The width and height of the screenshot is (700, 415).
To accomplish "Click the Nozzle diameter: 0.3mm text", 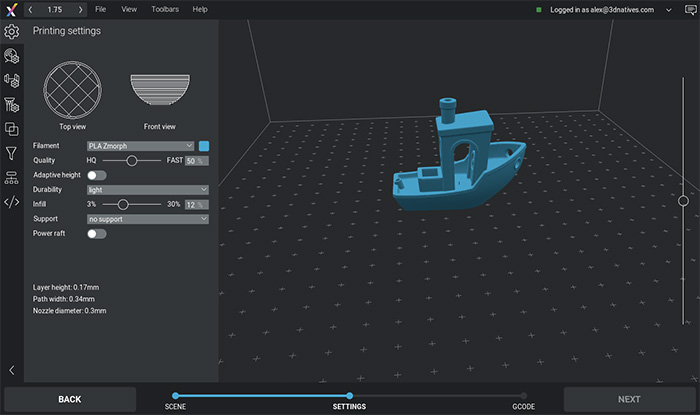I will pyautogui.click(x=69, y=311).
